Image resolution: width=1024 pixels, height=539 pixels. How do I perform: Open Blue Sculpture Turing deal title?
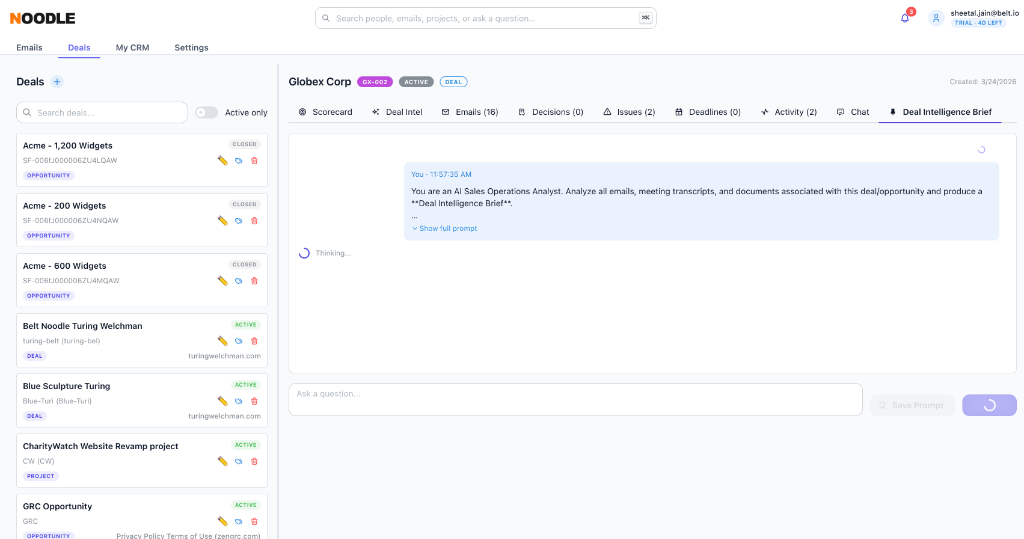[67, 386]
